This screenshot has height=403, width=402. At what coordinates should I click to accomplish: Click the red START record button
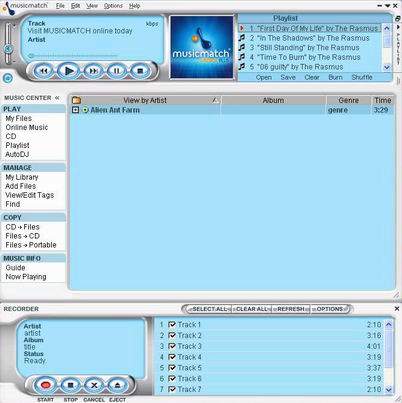[46, 385]
